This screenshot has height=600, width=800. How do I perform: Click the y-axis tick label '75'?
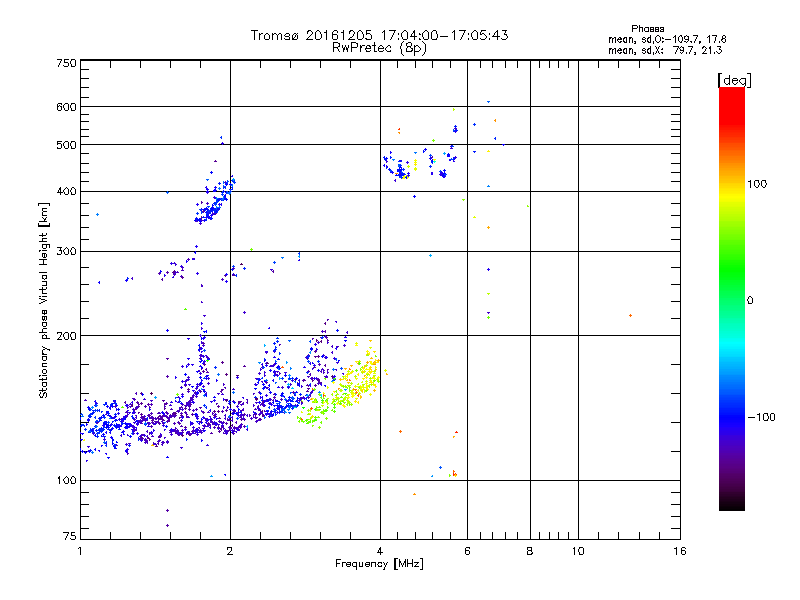[70, 536]
